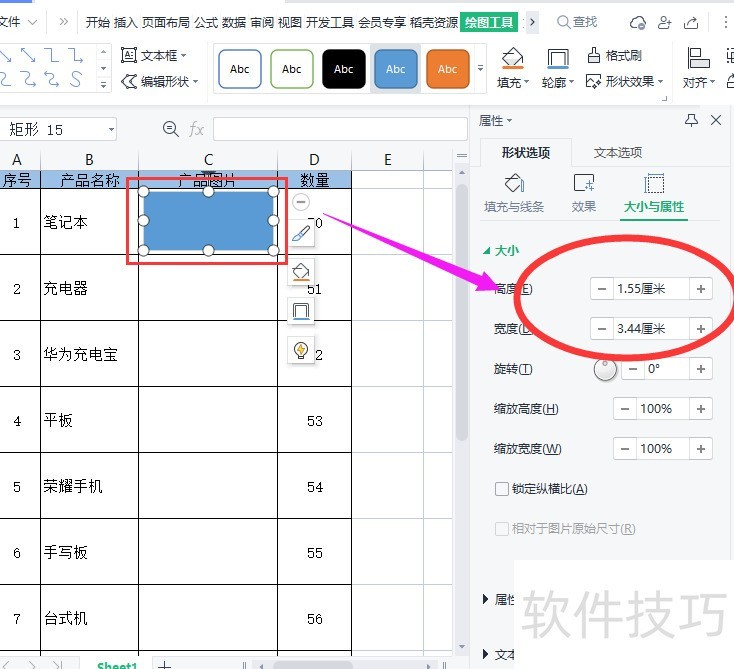
Task: Open the 插入 ribbon tab
Action: click(125, 22)
